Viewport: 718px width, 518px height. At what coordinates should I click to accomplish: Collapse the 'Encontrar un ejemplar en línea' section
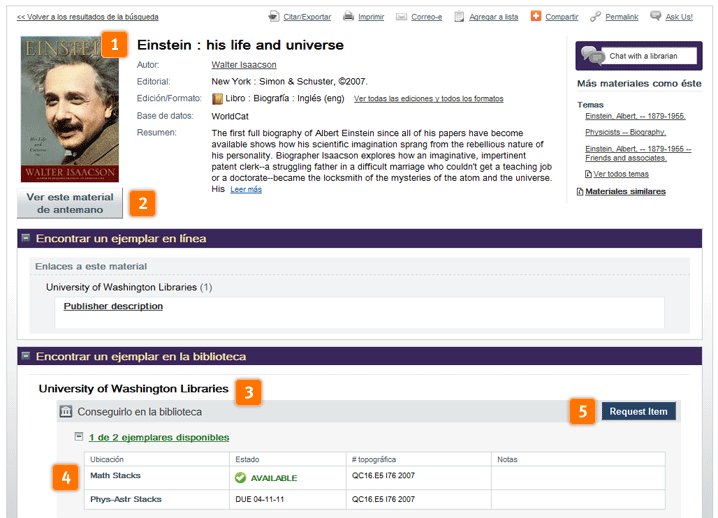(26, 238)
